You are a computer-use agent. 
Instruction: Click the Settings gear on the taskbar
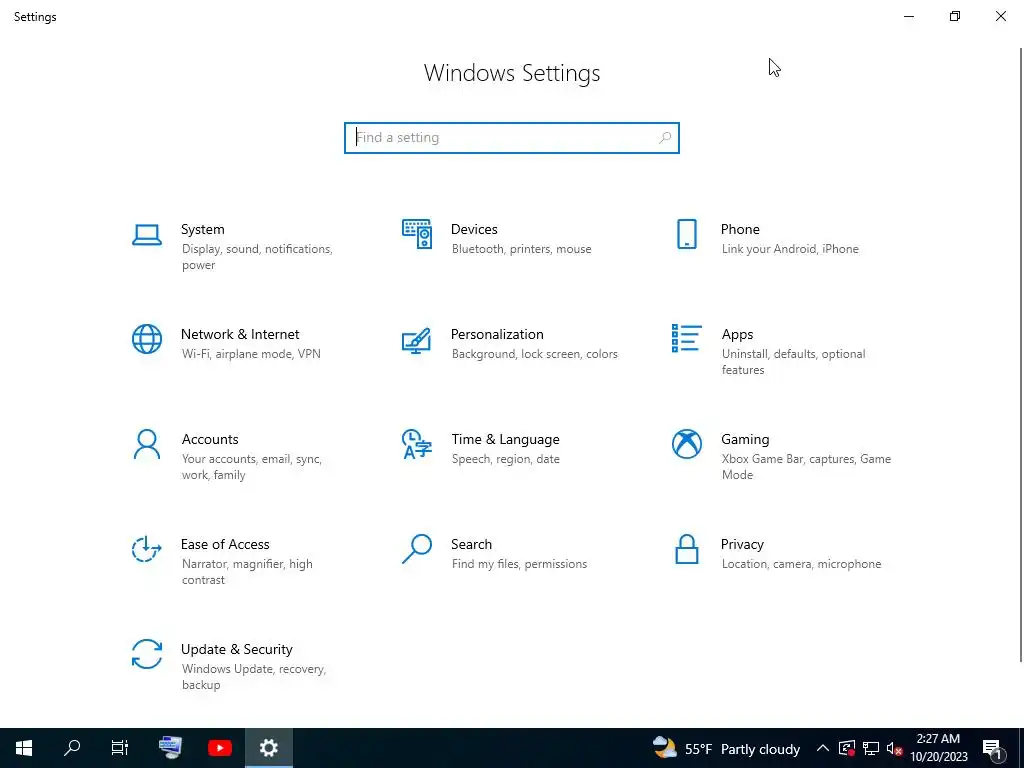(268, 748)
